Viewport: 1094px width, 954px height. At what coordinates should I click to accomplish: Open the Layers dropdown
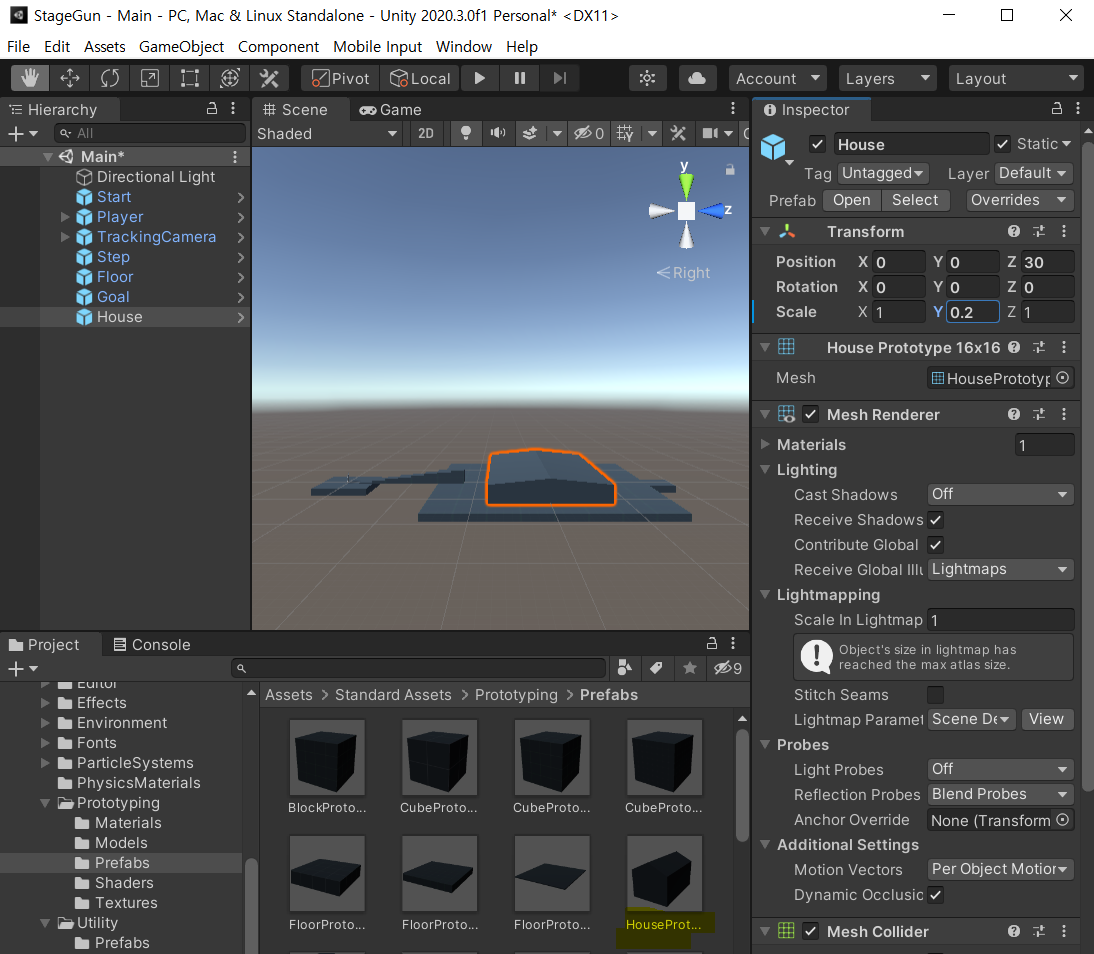[887, 78]
